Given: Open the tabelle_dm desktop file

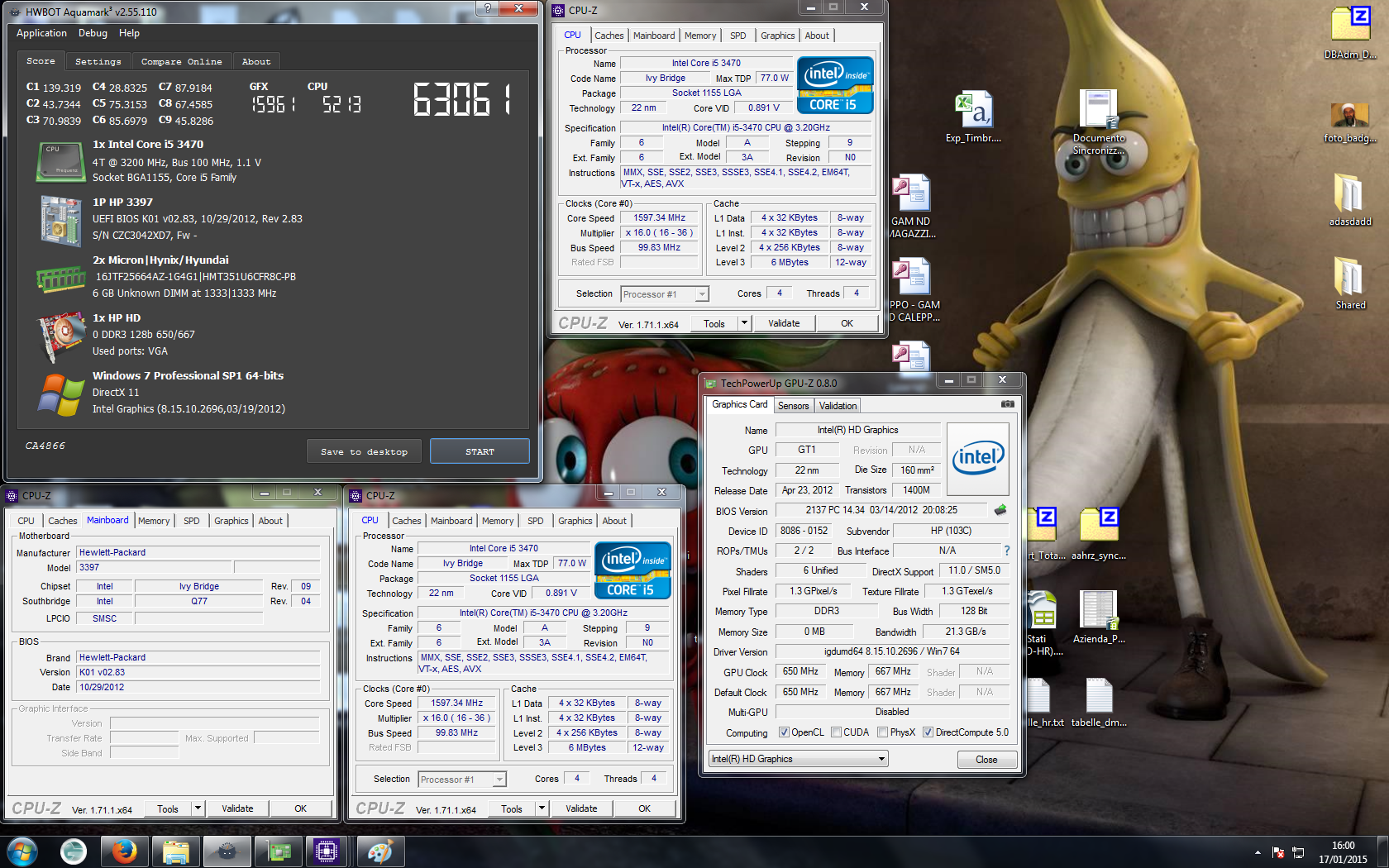Looking at the screenshot, I should tap(1099, 702).
